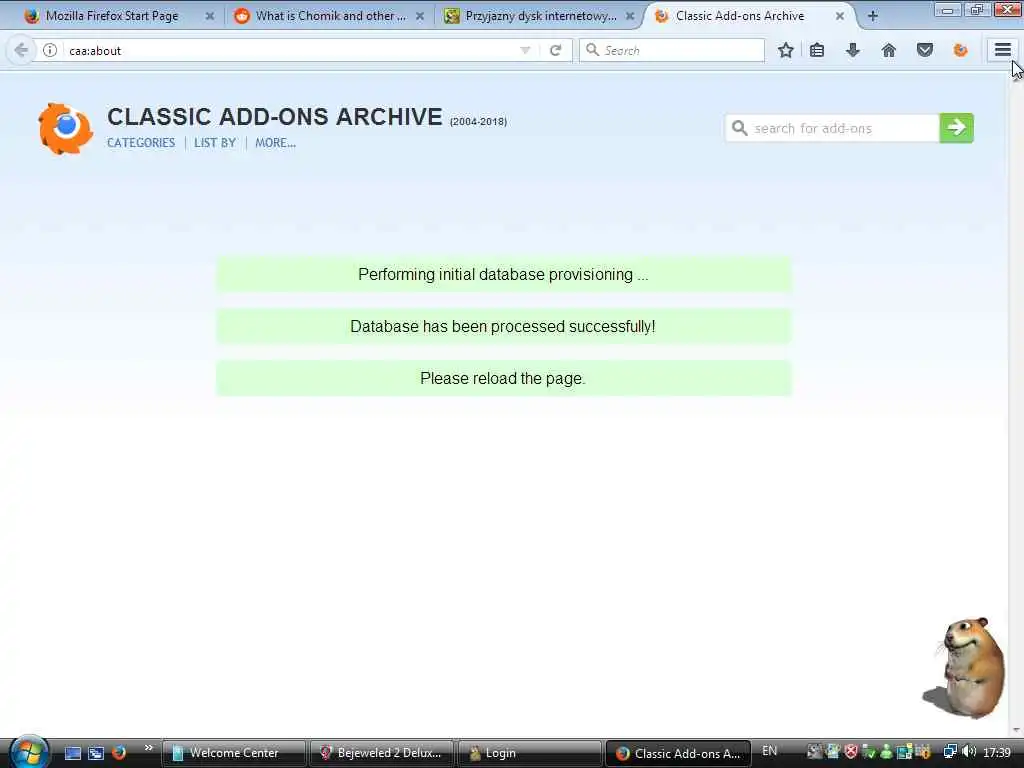Image resolution: width=1024 pixels, height=768 pixels.
Task: Click the CLASSIC ADD-ONS ARCHIVE heading
Action: [x=275, y=117]
